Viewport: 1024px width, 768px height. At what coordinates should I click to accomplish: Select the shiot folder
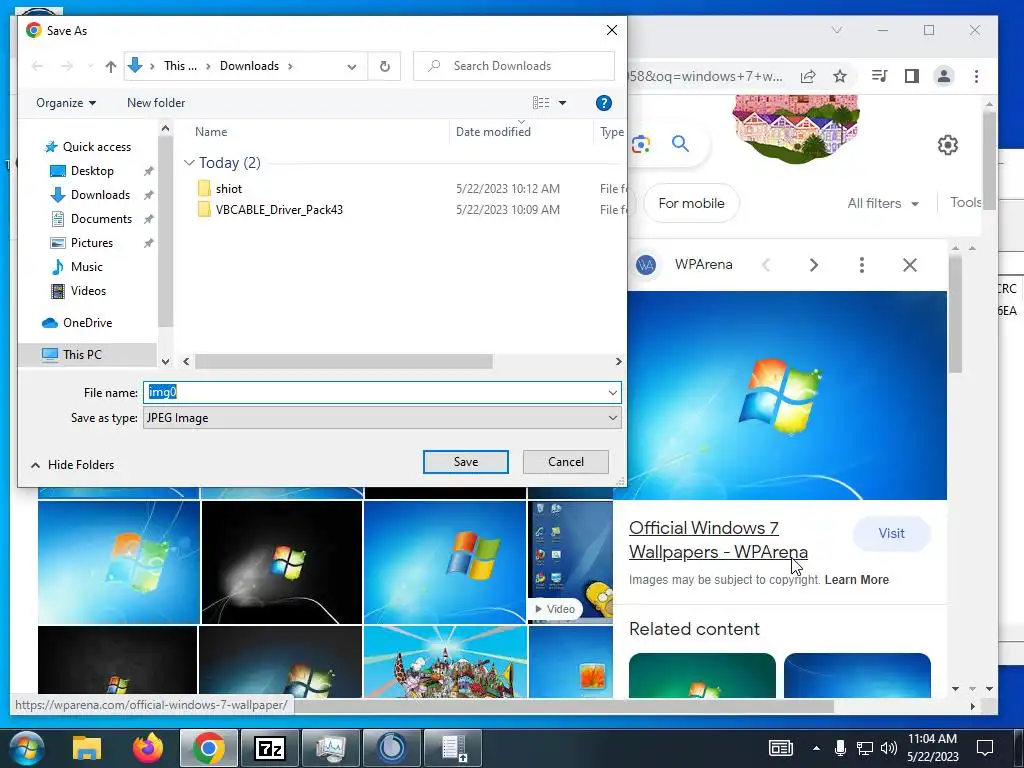[229, 189]
